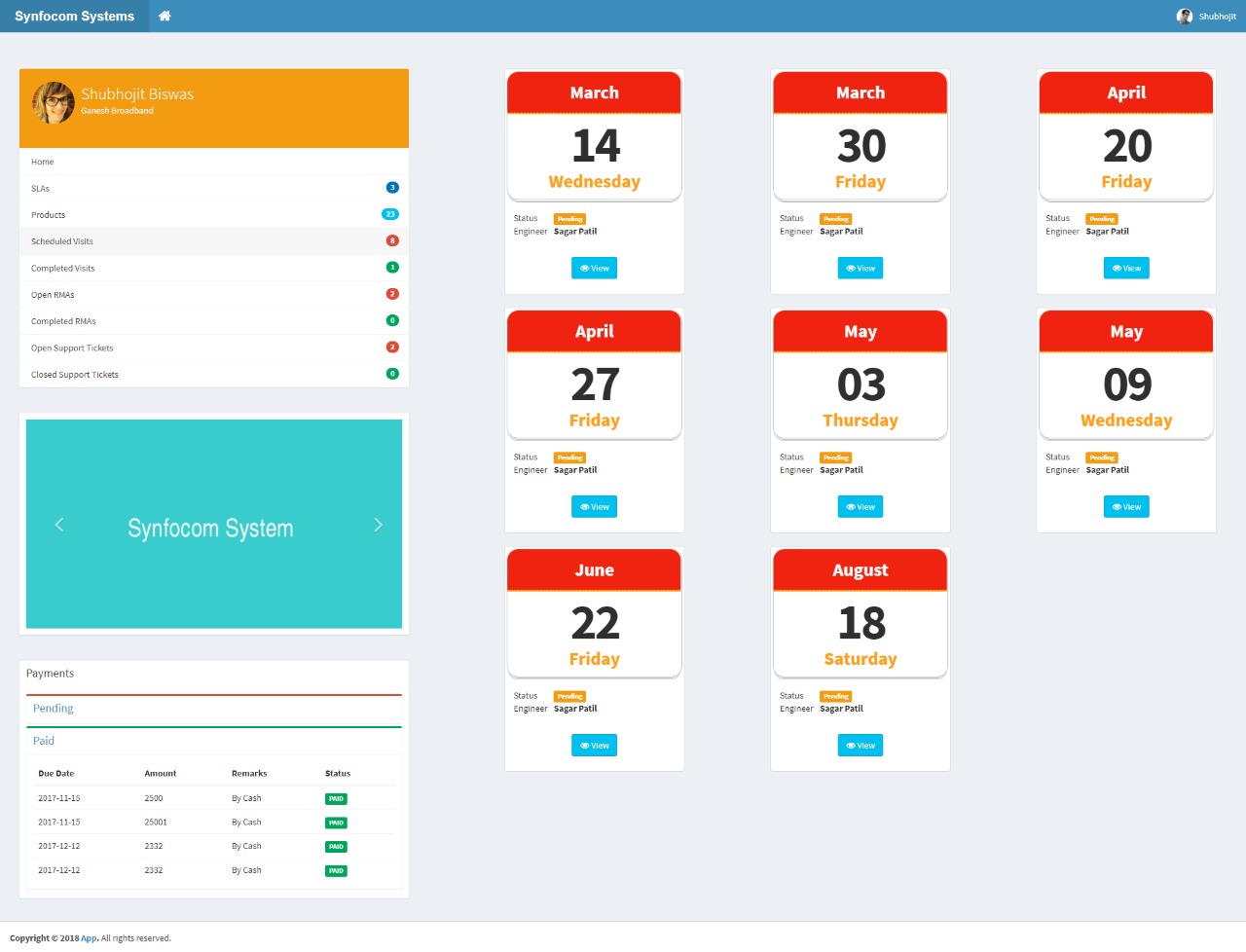Click Sagar Patil on April 20 card
Viewport: 1246px width, 952px height.
coord(1108,232)
